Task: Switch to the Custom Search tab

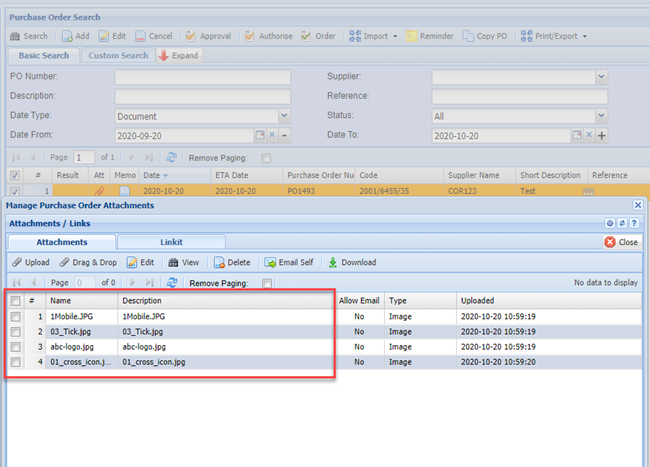Action: pos(117,56)
